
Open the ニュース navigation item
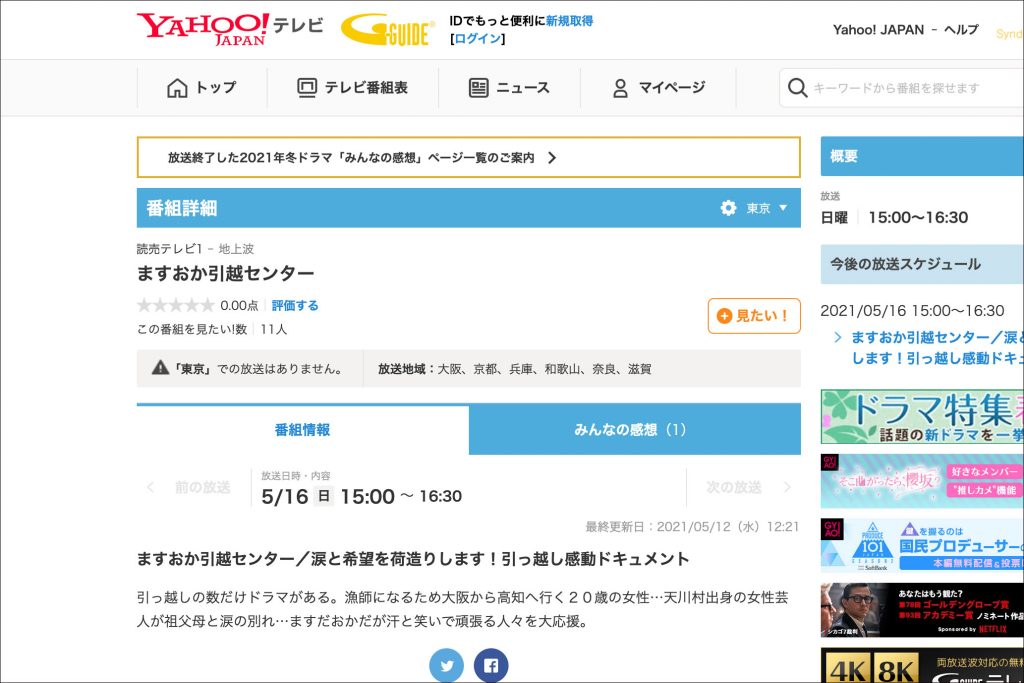point(509,88)
